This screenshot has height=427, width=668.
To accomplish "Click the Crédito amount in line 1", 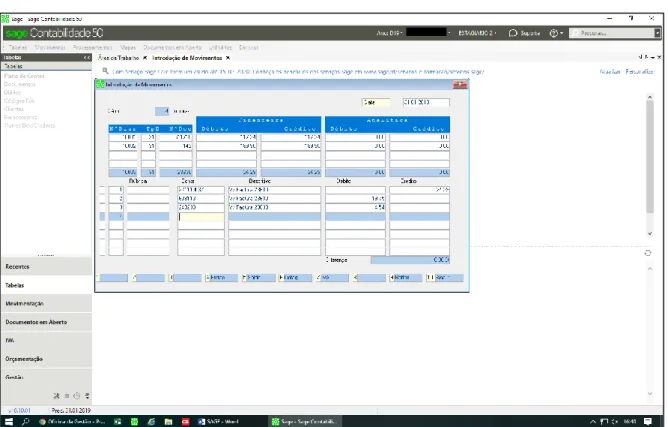I will (x=419, y=190).
